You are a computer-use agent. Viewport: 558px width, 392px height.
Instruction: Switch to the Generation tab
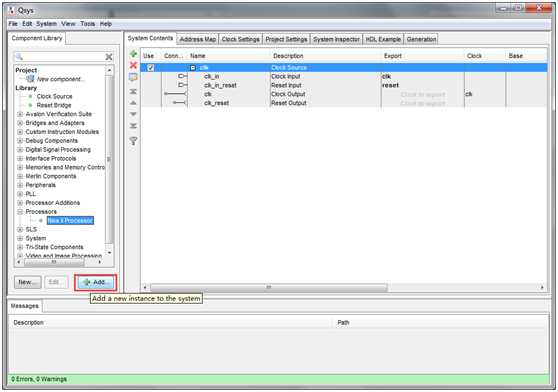tap(421, 39)
